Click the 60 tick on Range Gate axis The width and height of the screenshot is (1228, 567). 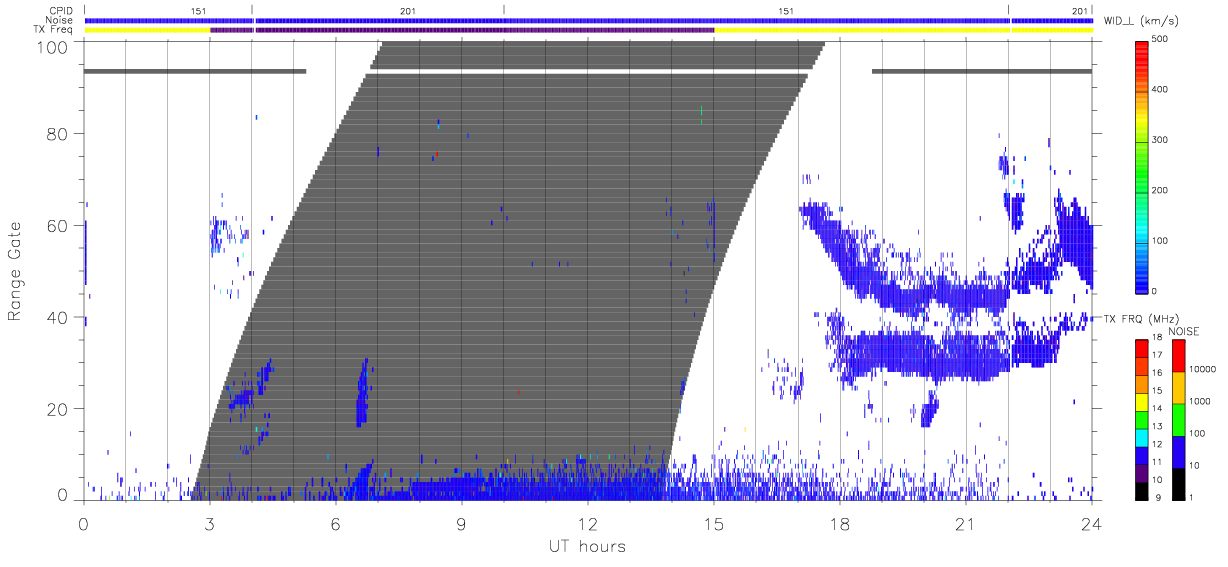pyautogui.click(x=59, y=226)
